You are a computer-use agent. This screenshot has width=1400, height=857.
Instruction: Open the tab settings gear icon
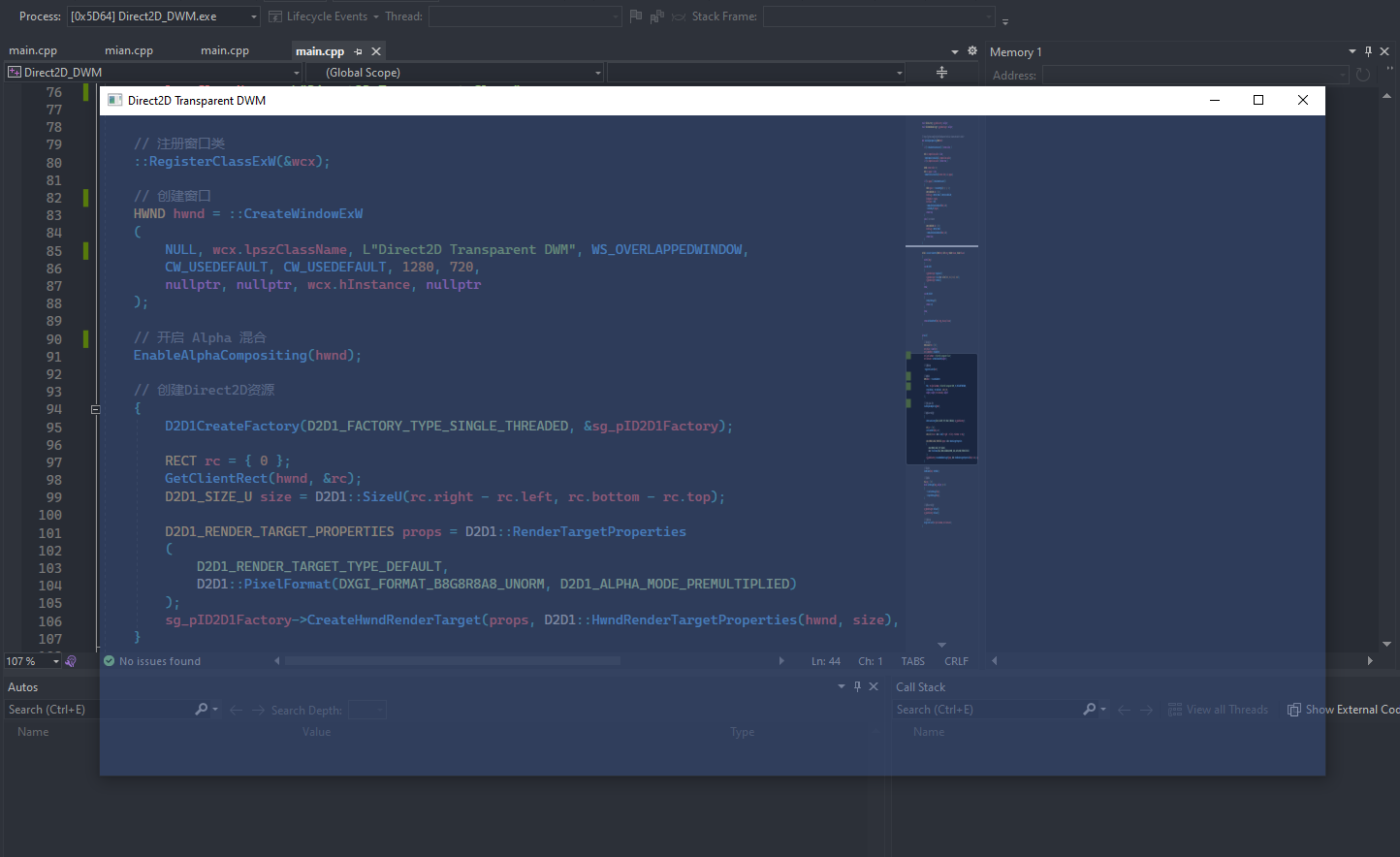(x=972, y=51)
